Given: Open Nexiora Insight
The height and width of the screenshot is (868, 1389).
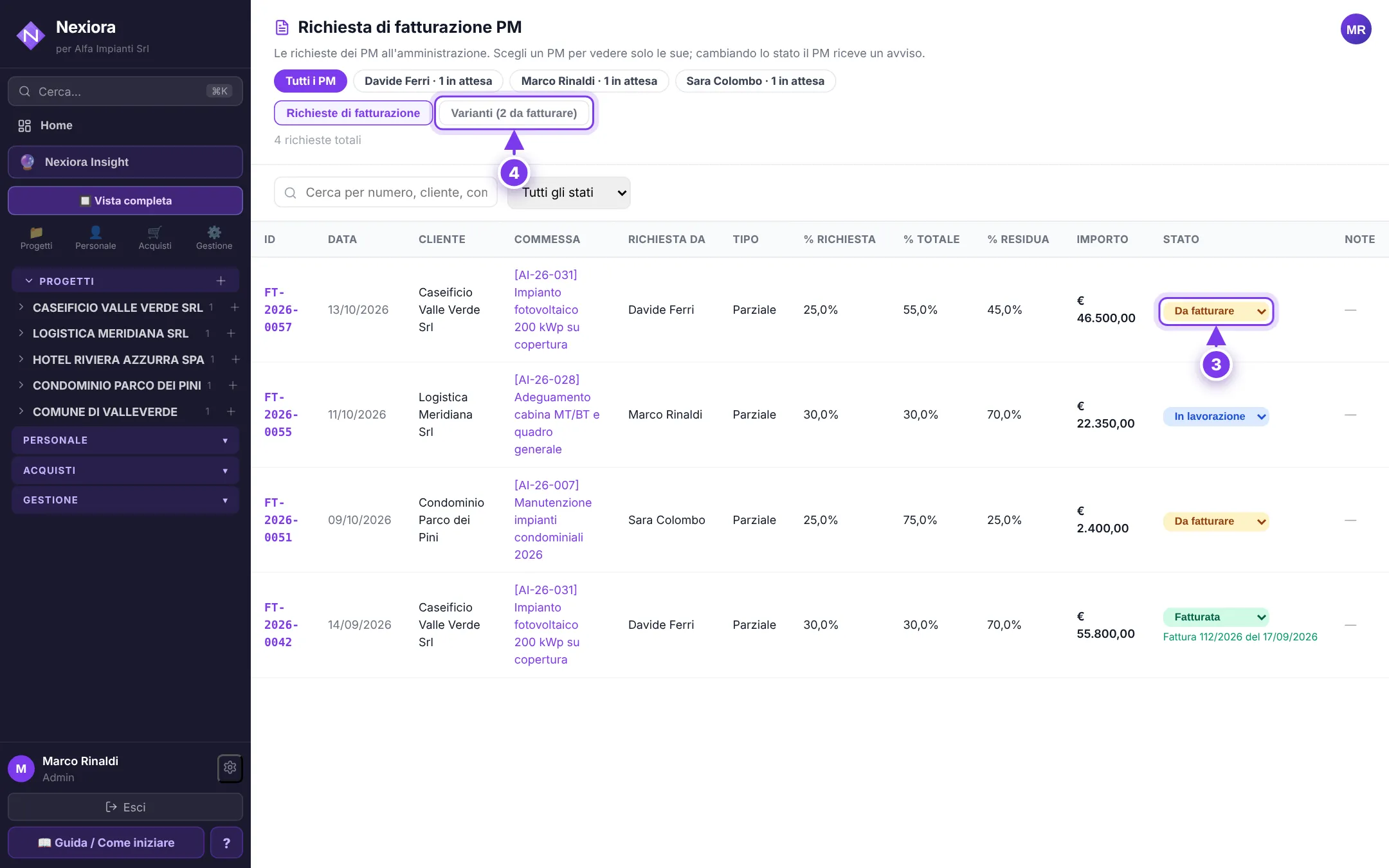Looking at the screenshot, I should click(125, 162).
